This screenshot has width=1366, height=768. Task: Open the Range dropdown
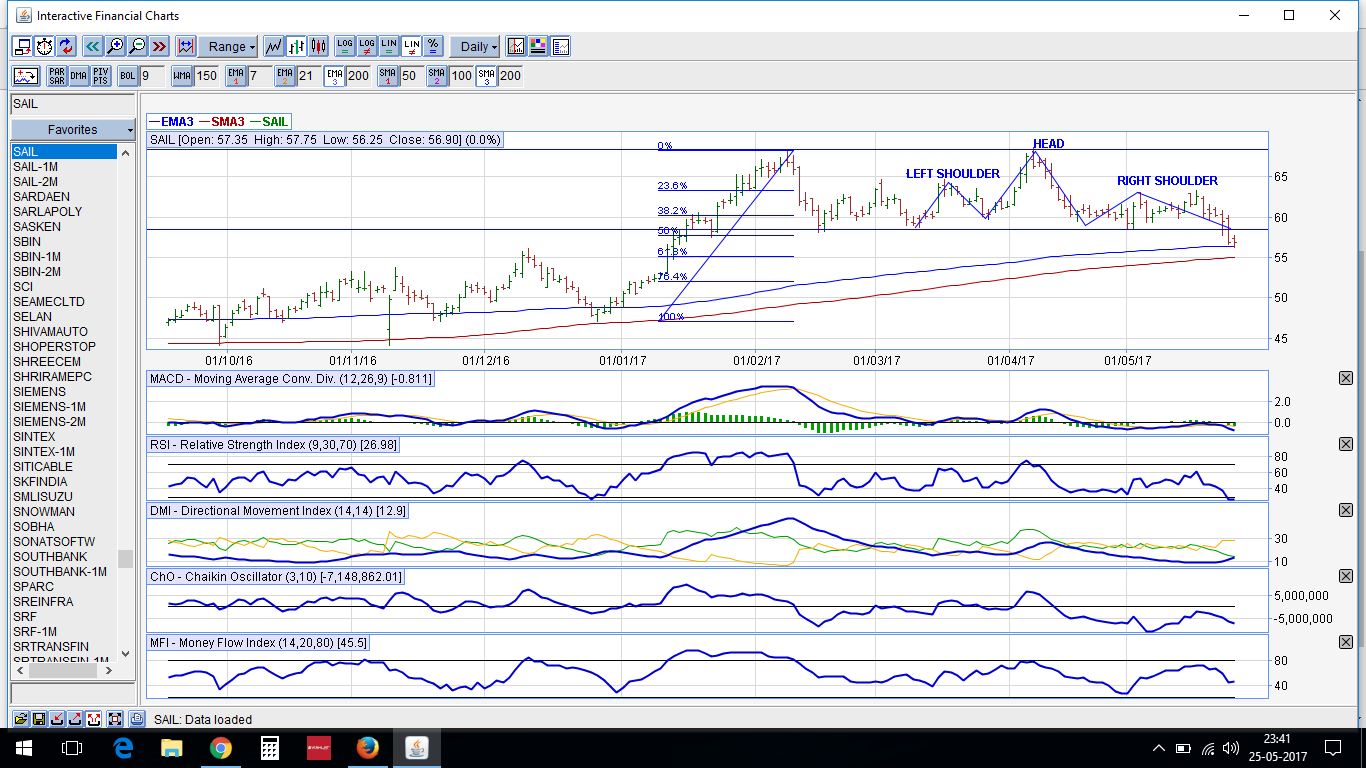[x=227, y=46]
